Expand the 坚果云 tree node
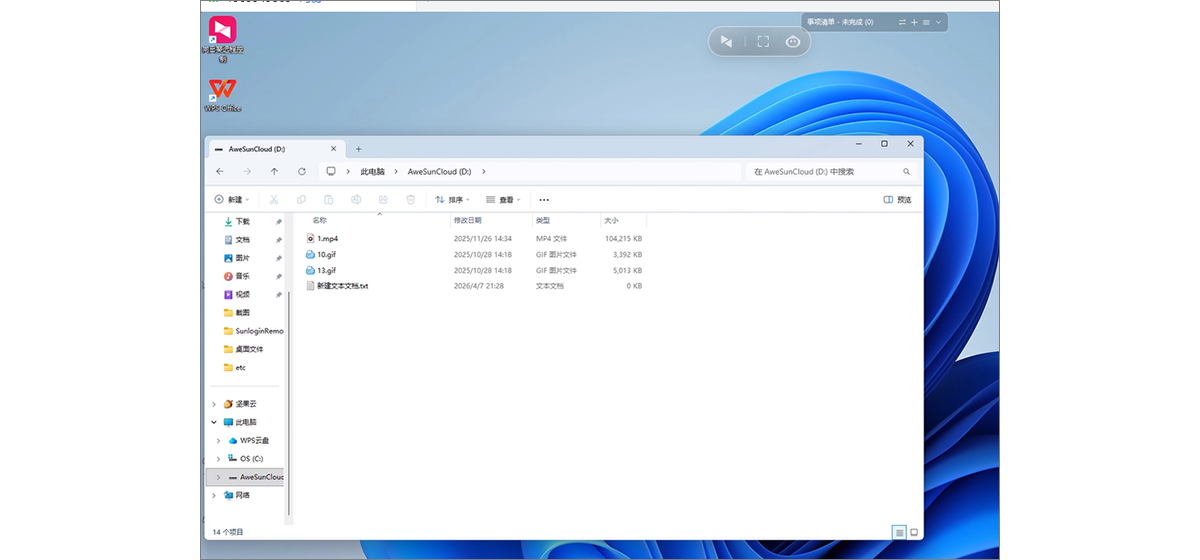Screen dimensions: 1200x560 pyautogui.click(x=214, y=404)
